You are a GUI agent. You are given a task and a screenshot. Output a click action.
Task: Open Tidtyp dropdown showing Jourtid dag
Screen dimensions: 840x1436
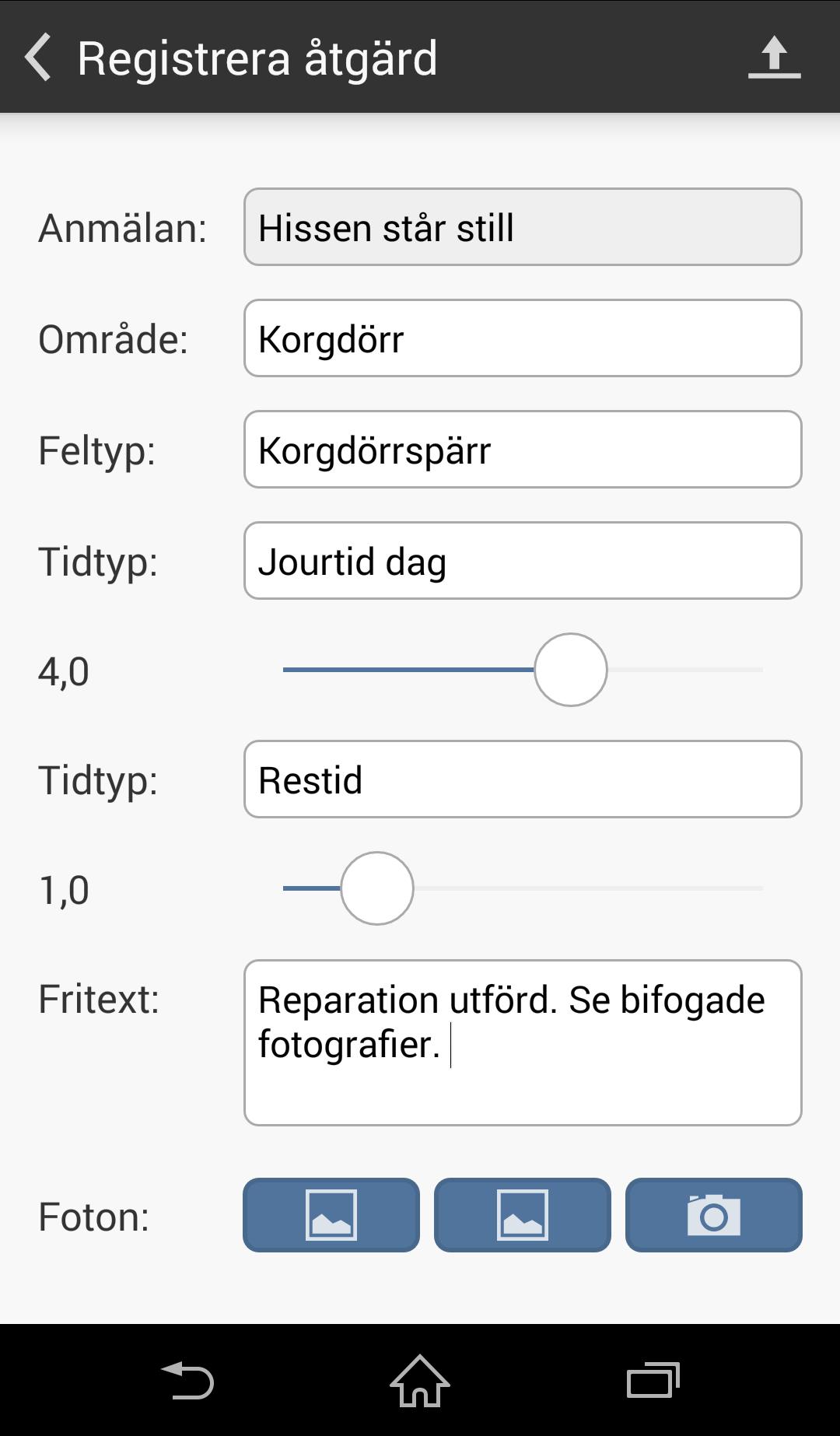point(523,561)
